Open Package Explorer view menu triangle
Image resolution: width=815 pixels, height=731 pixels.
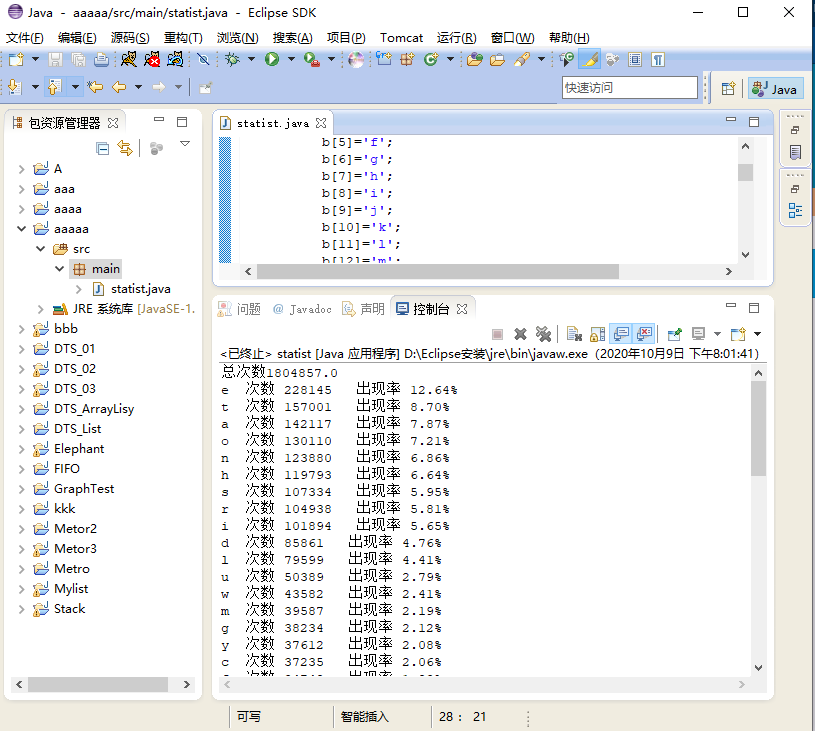185,143
